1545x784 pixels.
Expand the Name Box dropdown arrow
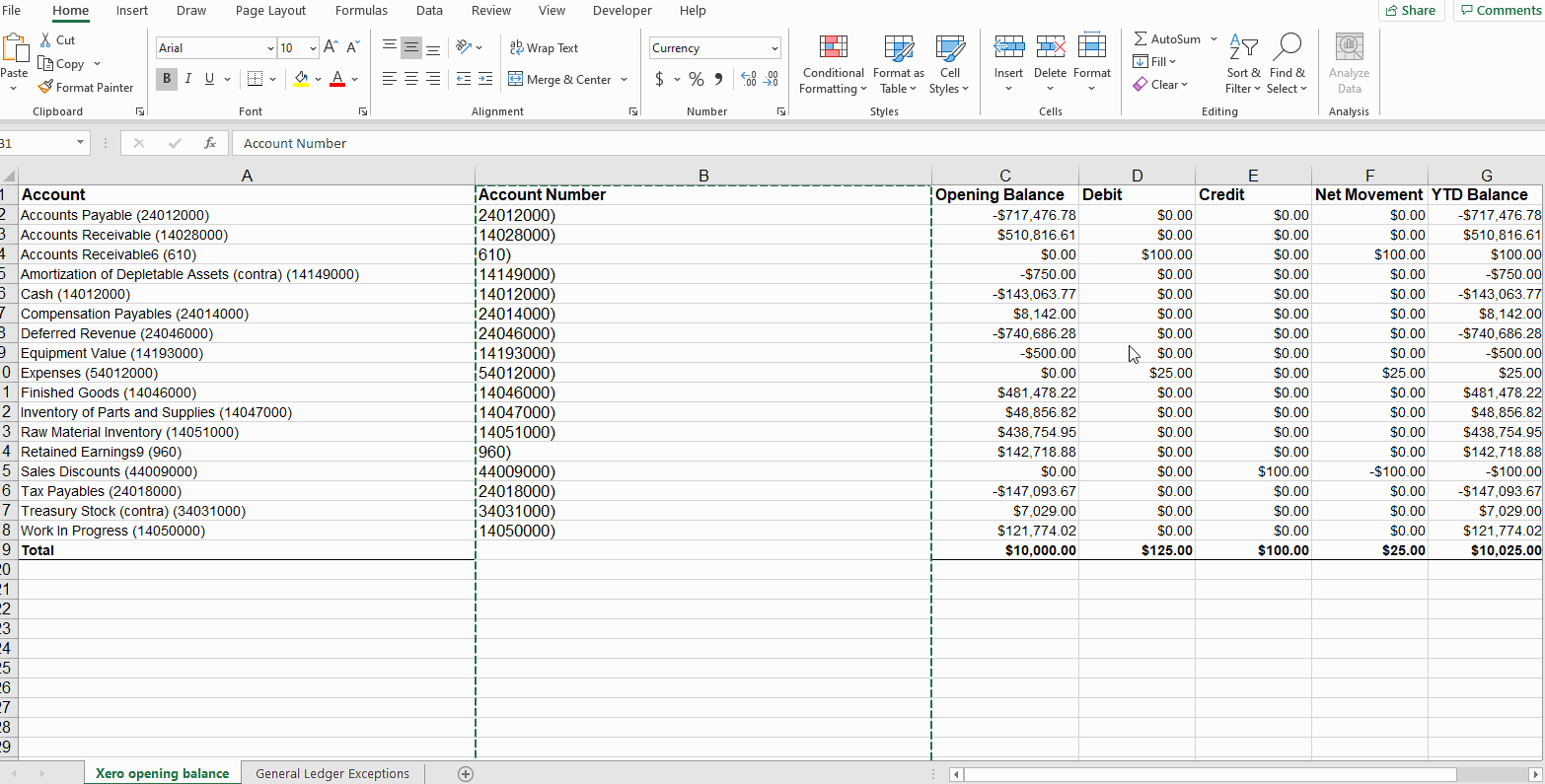pyautogui.click(x=81, y=143)
